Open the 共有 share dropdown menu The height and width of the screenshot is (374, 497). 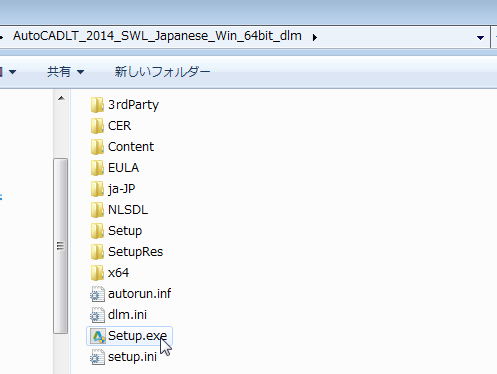65,72
